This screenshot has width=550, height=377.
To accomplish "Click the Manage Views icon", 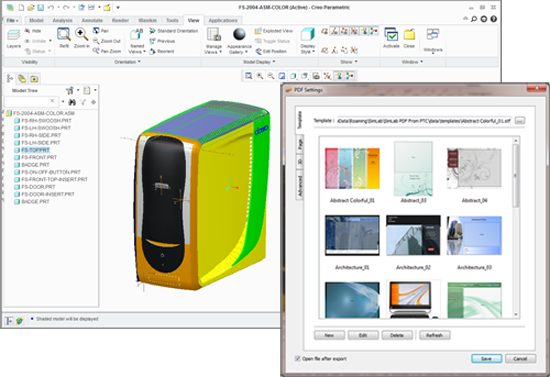I will [x=214, y=35].
